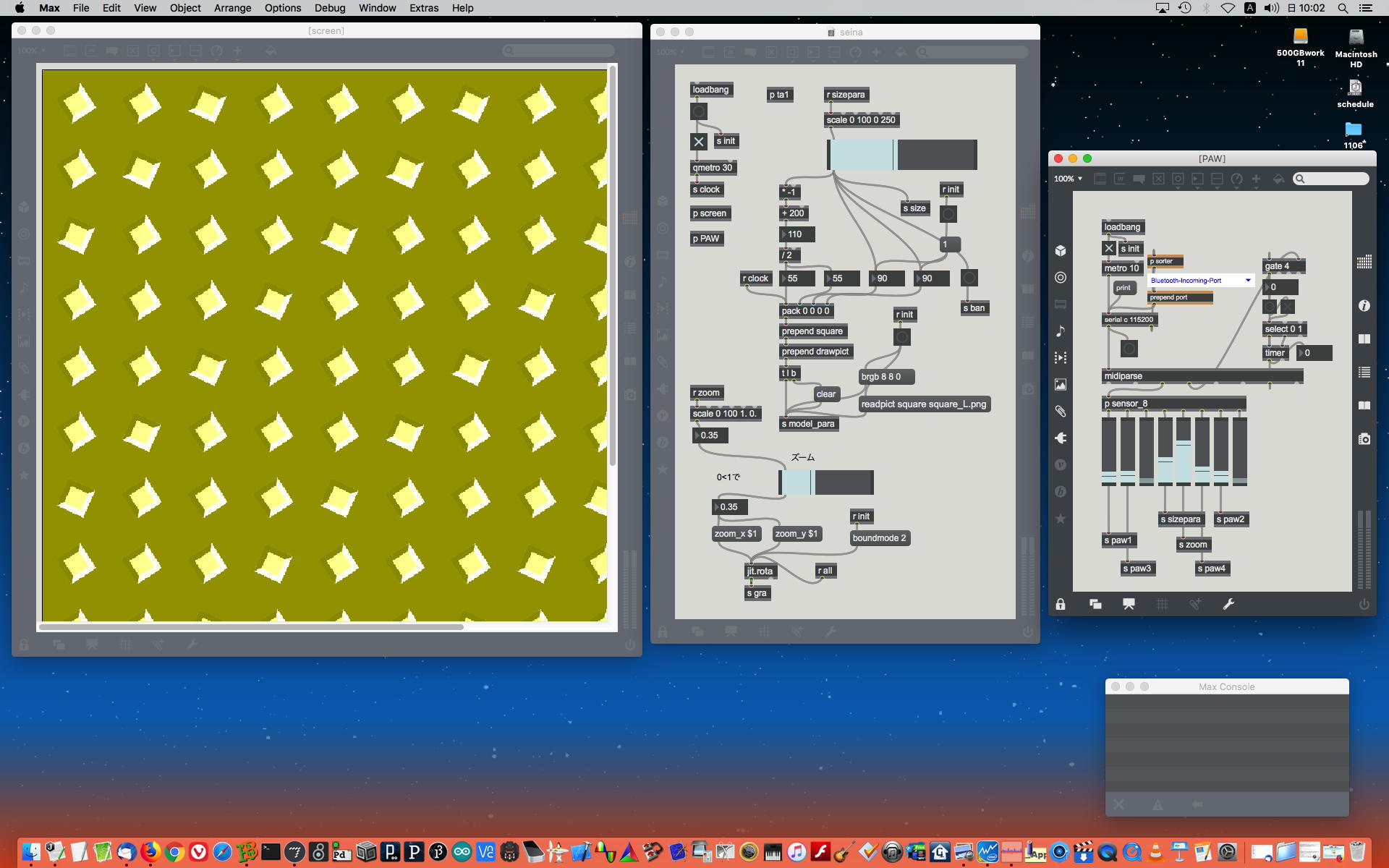The width and height of the screenshot is (1389, 868).
Task: Open the Arrange menu
Action: click(x=232, y=8)
